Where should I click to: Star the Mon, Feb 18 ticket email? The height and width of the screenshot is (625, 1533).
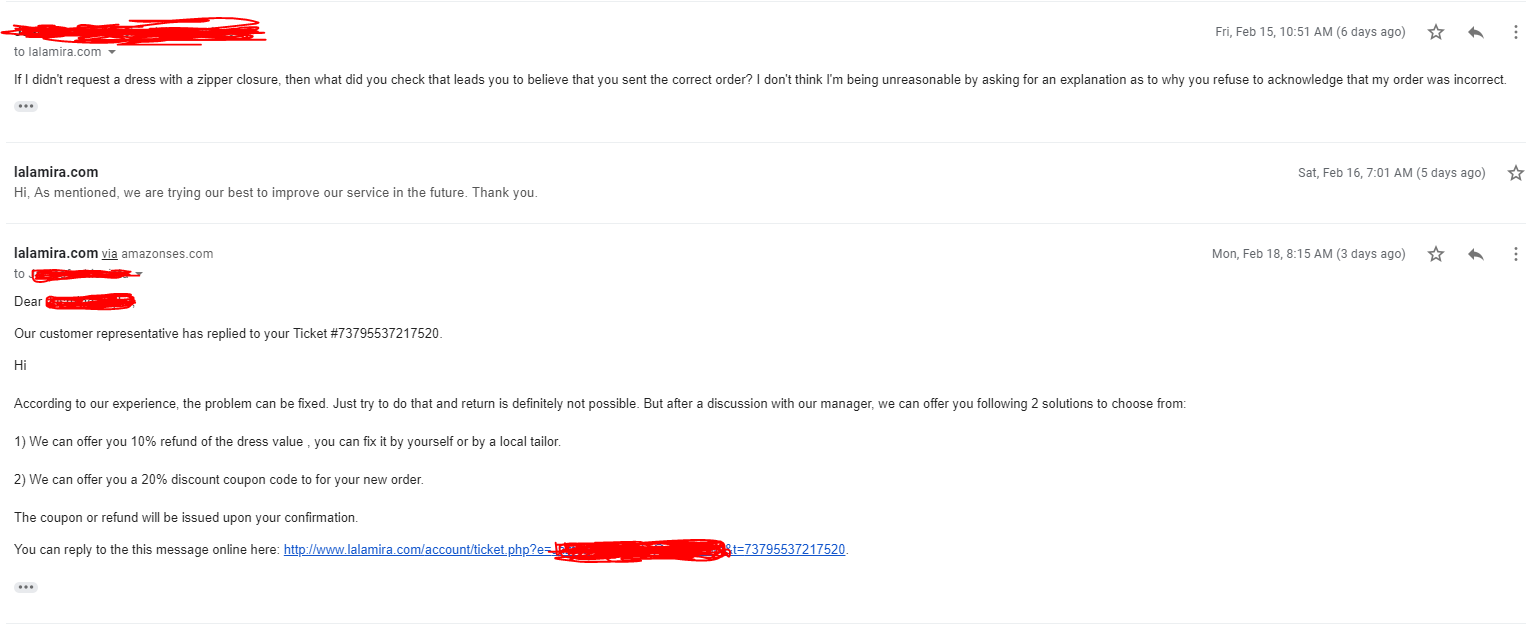1436,254
